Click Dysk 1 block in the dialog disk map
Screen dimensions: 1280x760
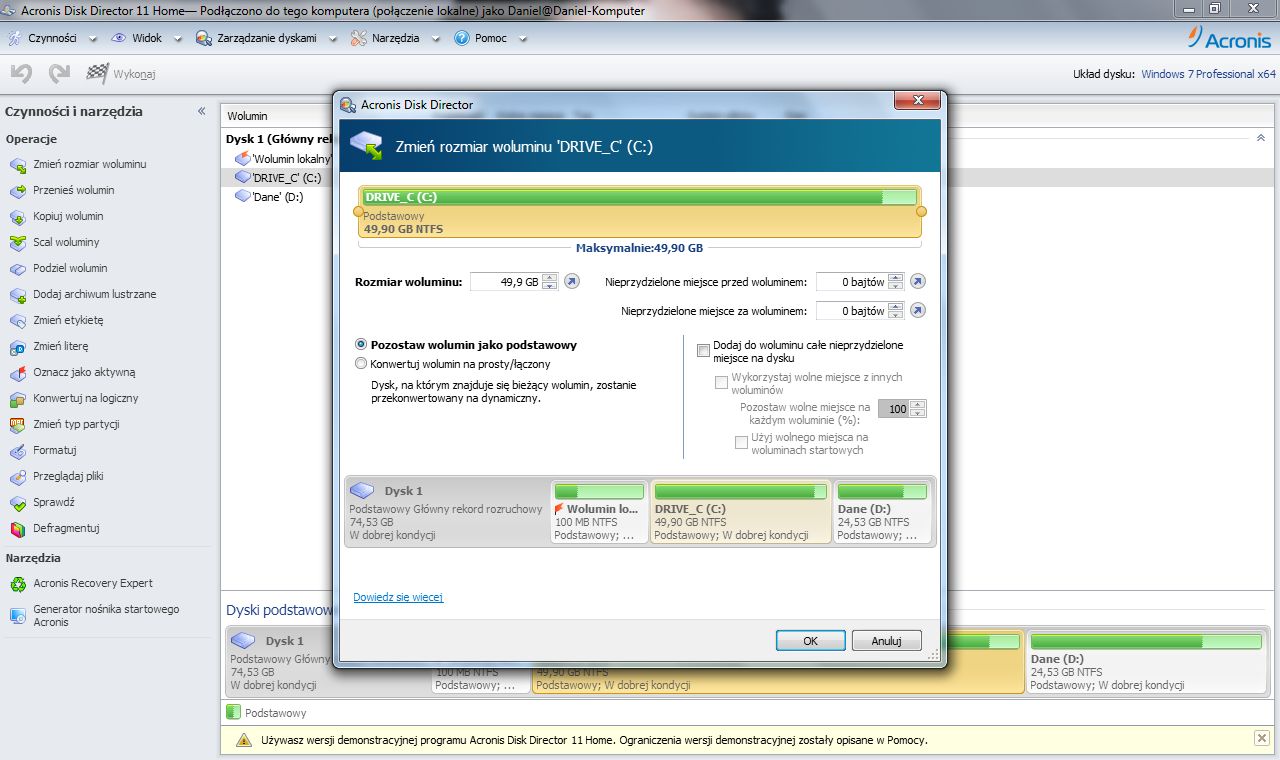447,511
